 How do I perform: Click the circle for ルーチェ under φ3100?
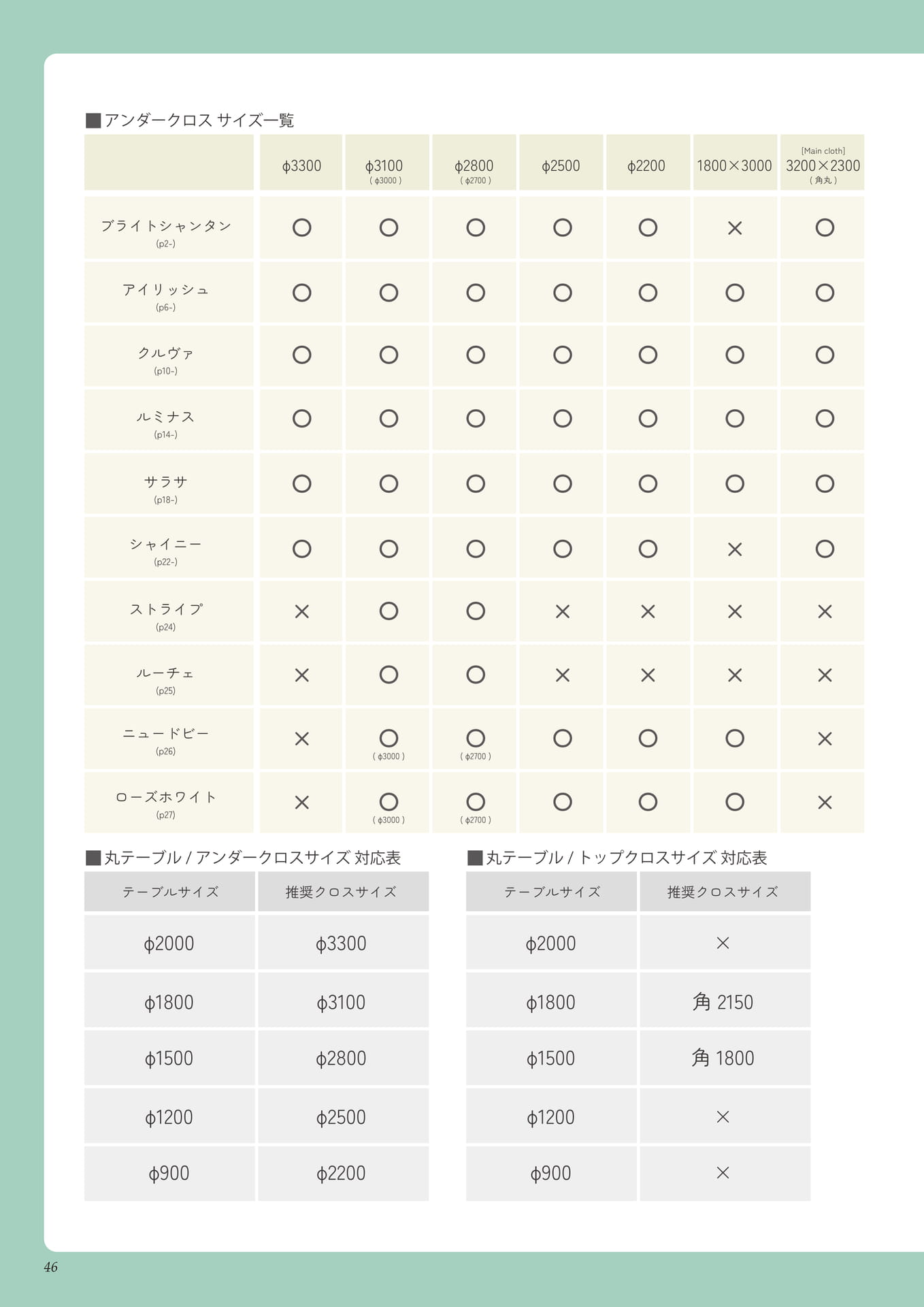[389, 675]
